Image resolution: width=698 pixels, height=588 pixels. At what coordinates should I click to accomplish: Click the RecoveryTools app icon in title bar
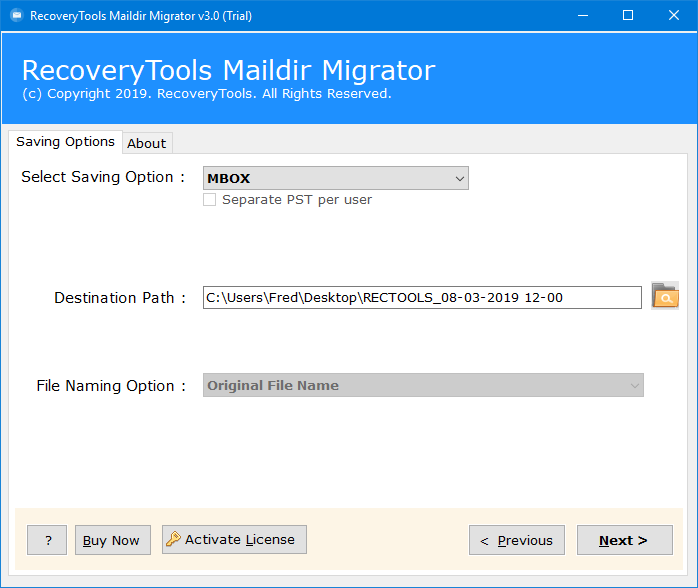point(17,16)
